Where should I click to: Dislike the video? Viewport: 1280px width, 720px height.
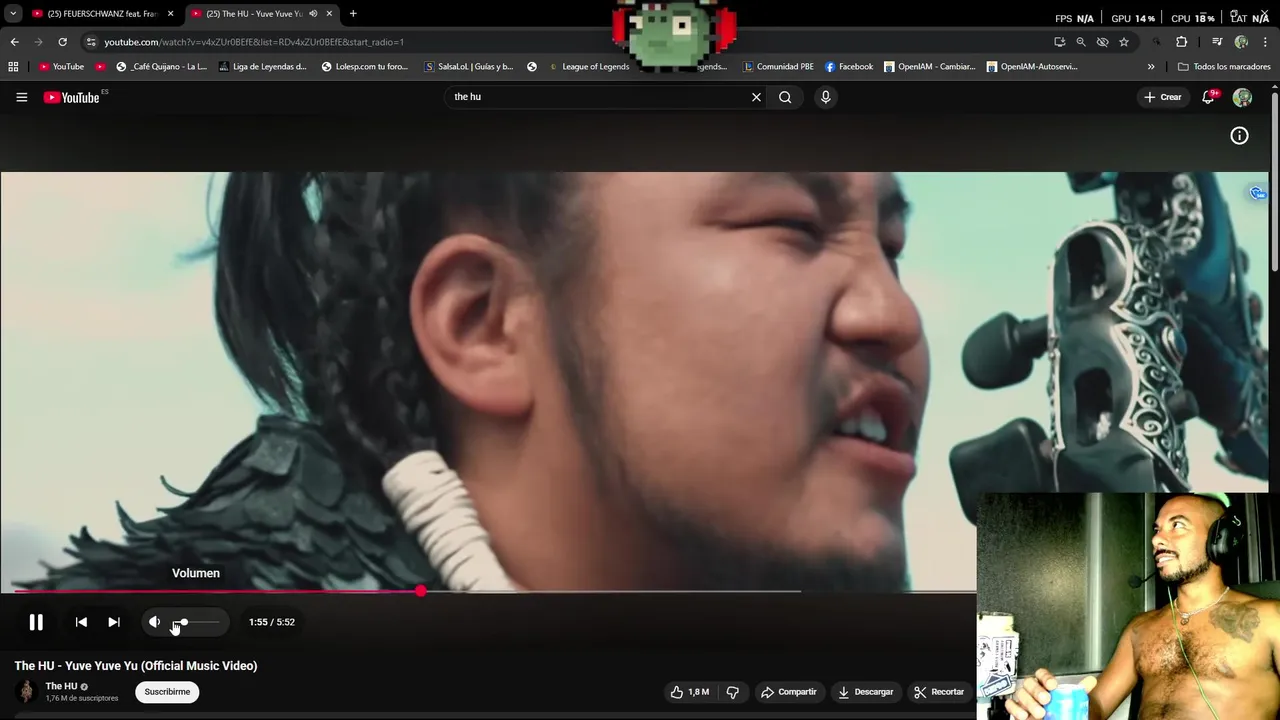[x=732, y=692]
